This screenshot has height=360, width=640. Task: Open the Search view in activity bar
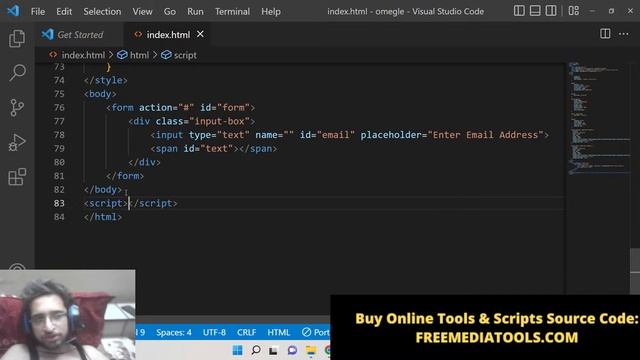[x=17, y=73]
